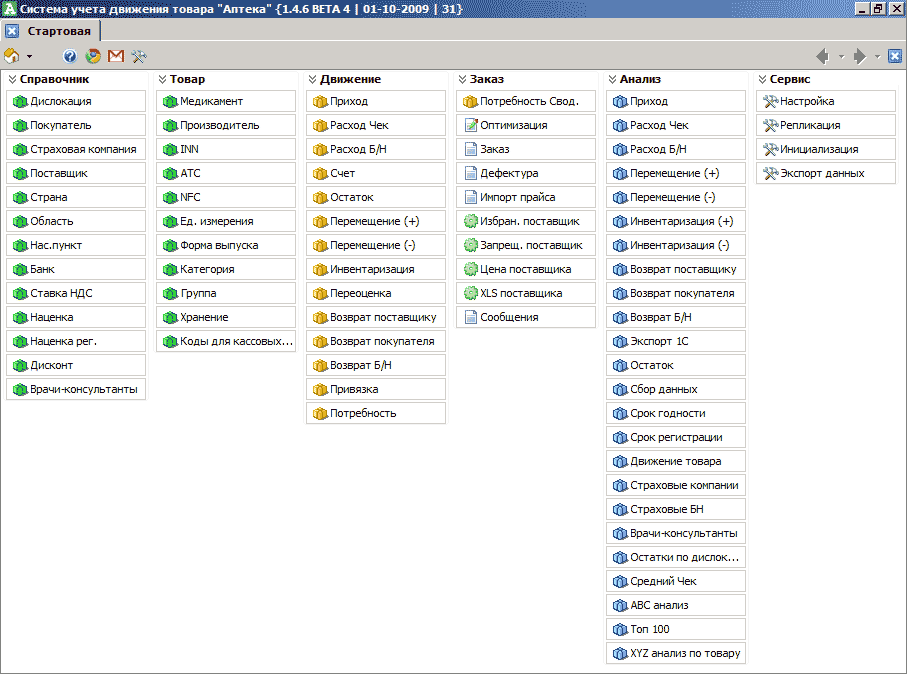
Task: Click the mail envelope toolbar icon
Action: click(116, 56)
